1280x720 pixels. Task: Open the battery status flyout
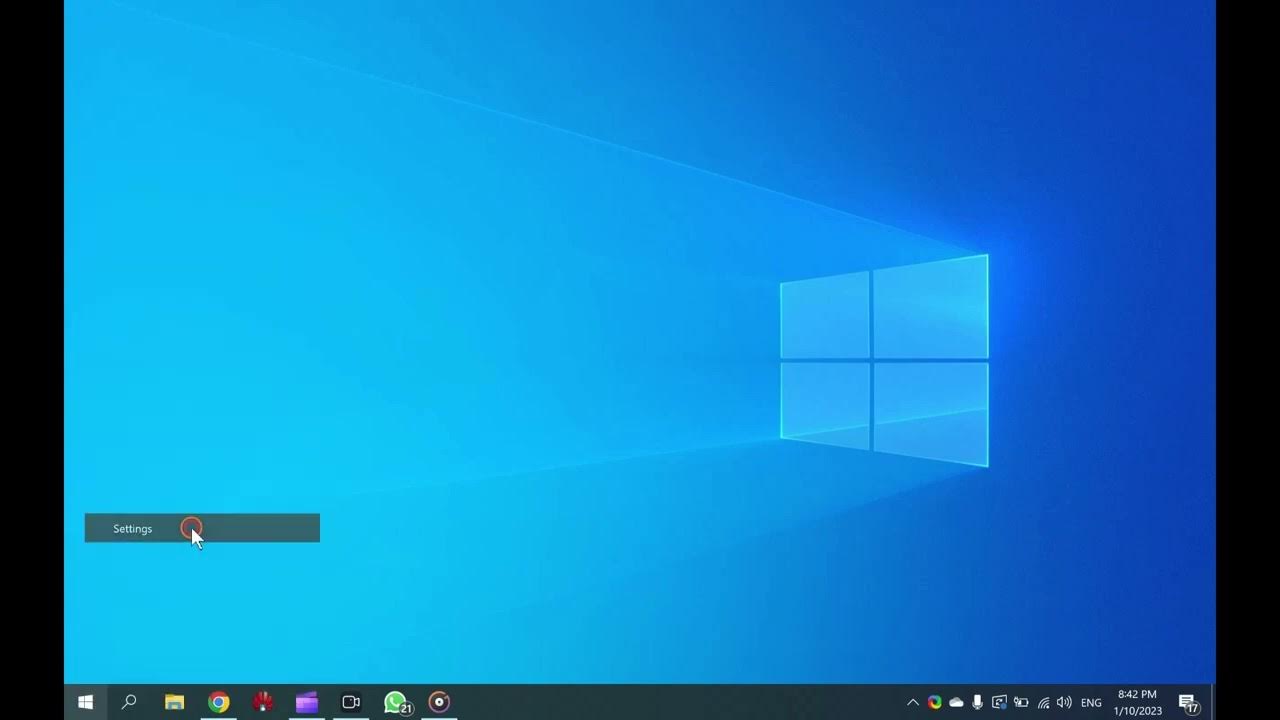click(x=1021, y=703)
